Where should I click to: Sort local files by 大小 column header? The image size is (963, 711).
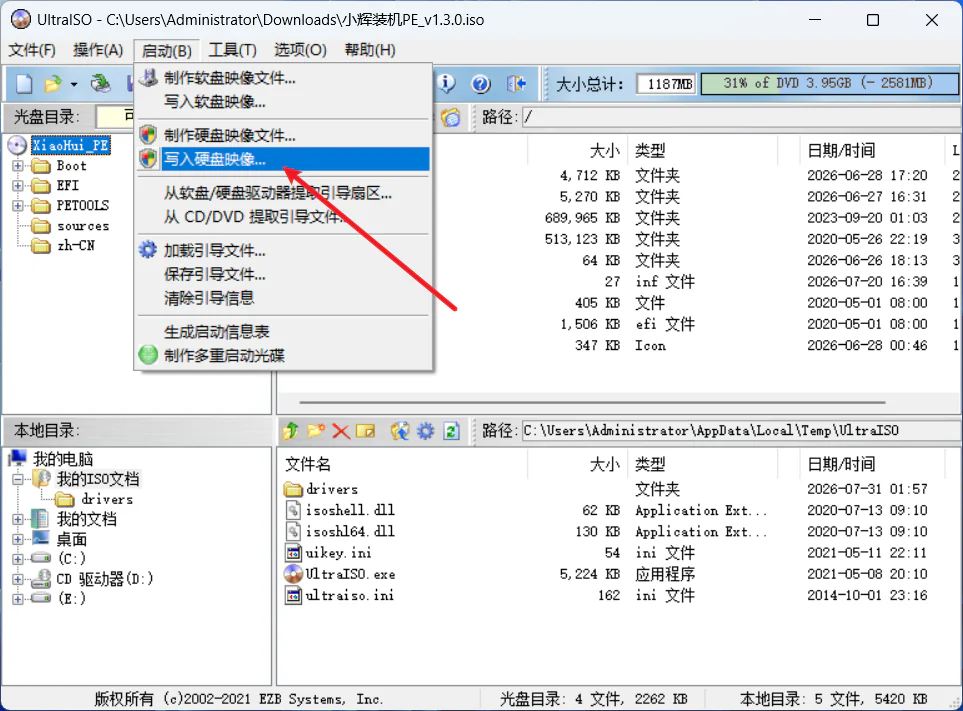576,464
